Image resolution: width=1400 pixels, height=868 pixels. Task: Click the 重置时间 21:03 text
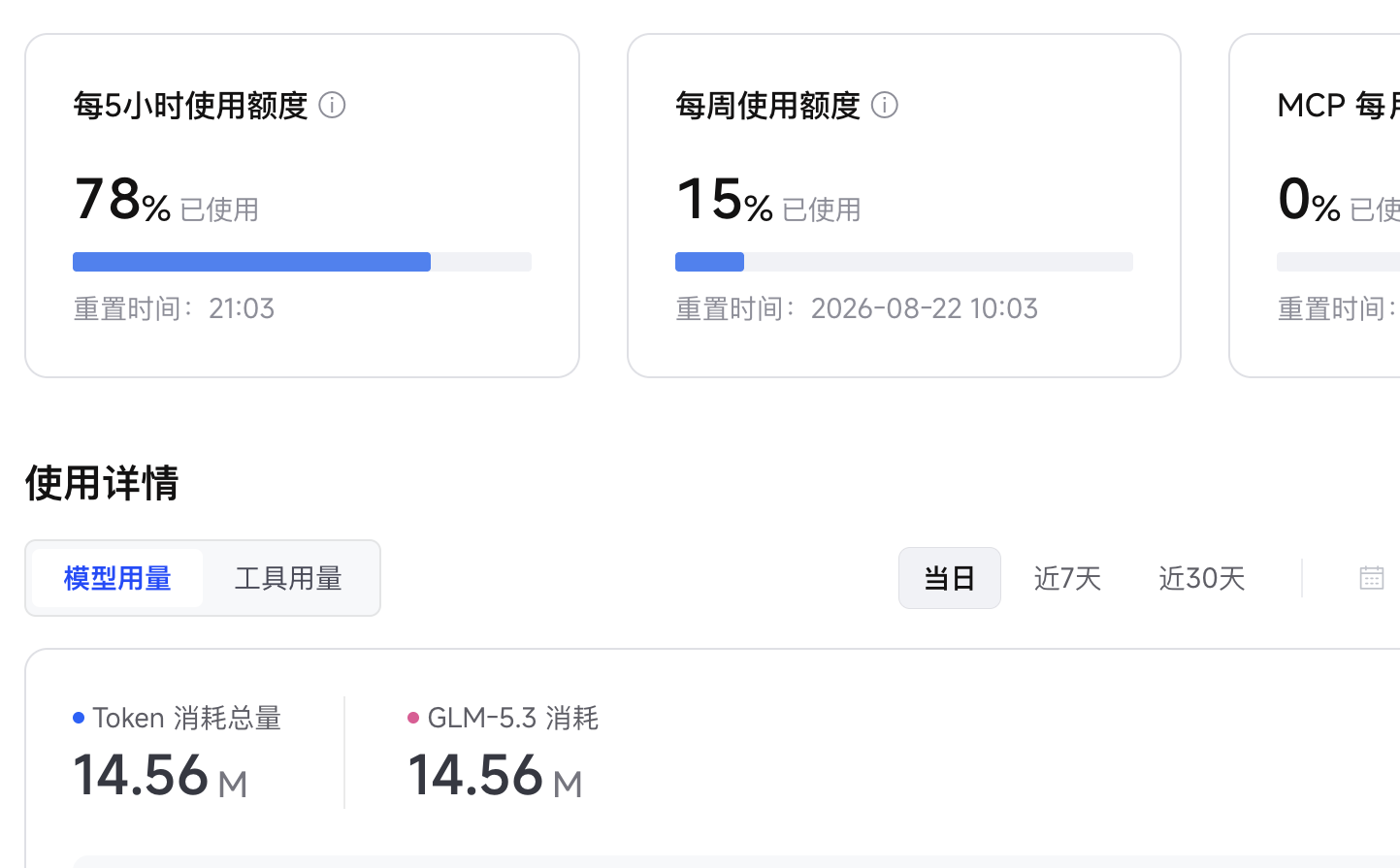[175, 308]
